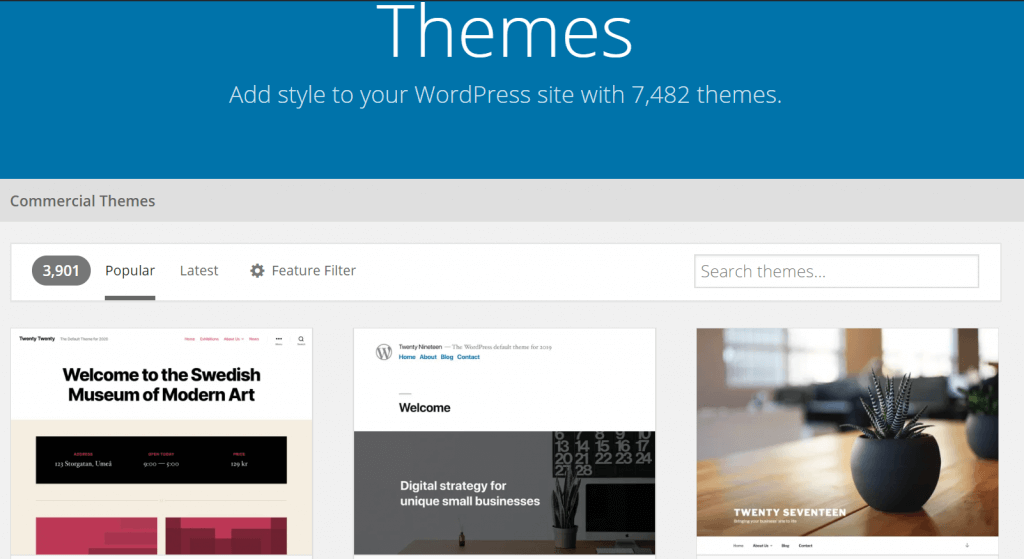
Task: Open the Twenty Seventeen theme thumbnail
Action: [847, 442]
